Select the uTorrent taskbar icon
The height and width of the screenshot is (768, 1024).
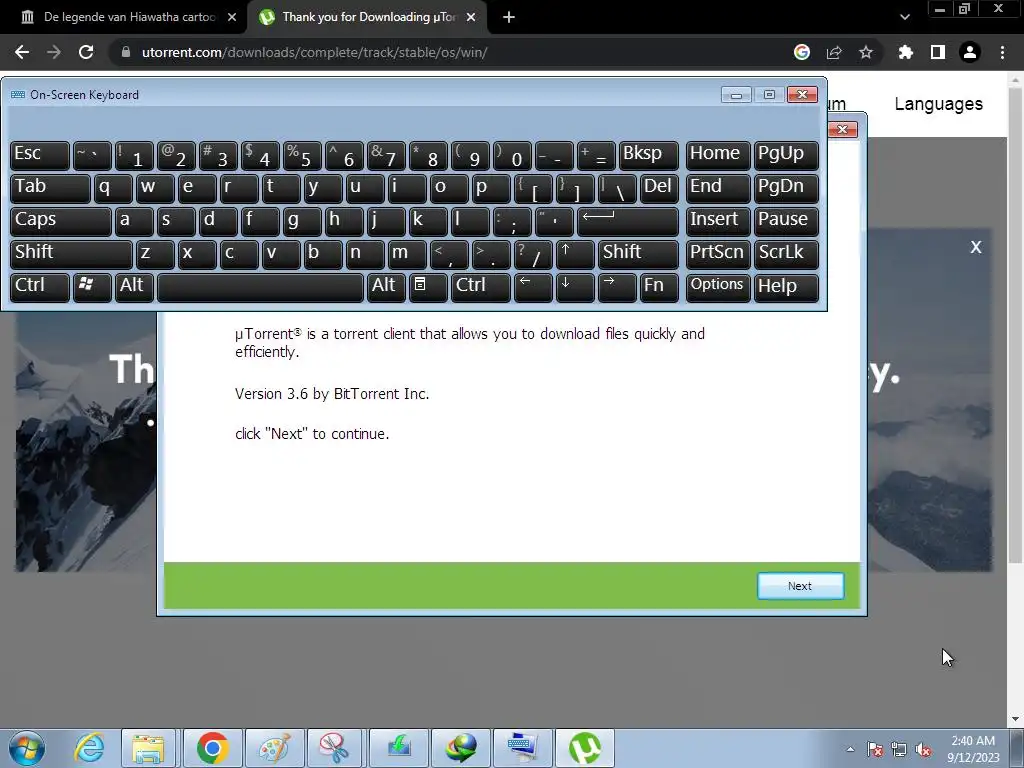pos(584,748)
